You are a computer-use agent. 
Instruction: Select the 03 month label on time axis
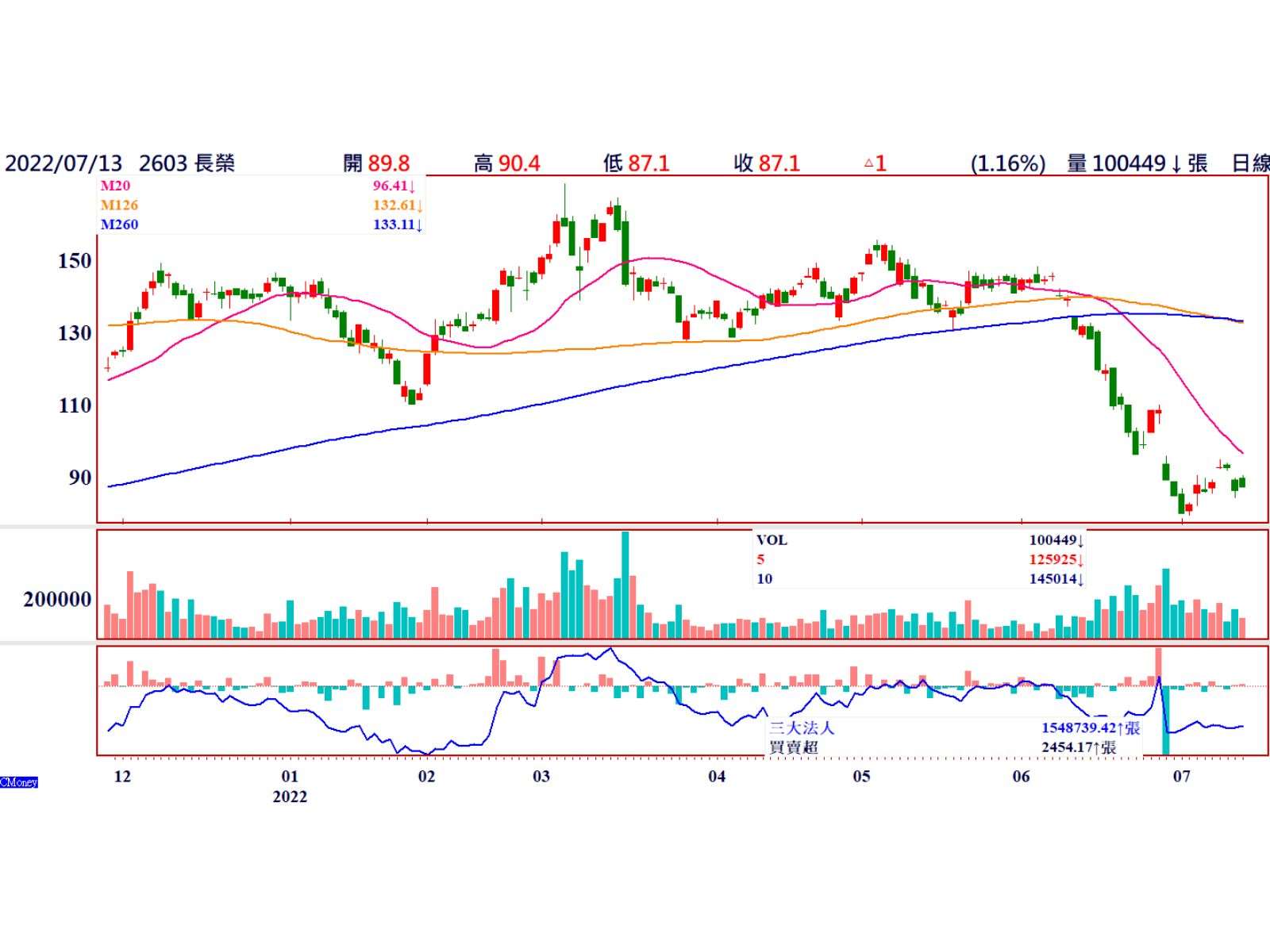pyautogui.click(x=541, y=776)
